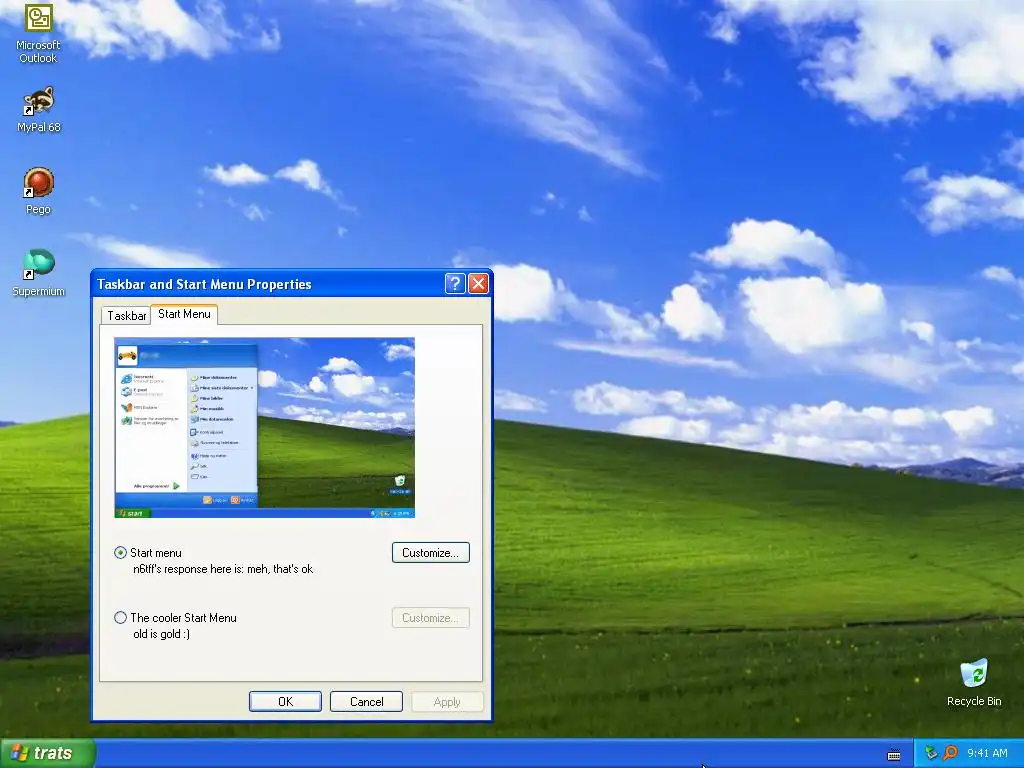The image size is (1024, 768).
Task: Click the help question mark button in the dialog title bar
Action: [x=455, y=283]
